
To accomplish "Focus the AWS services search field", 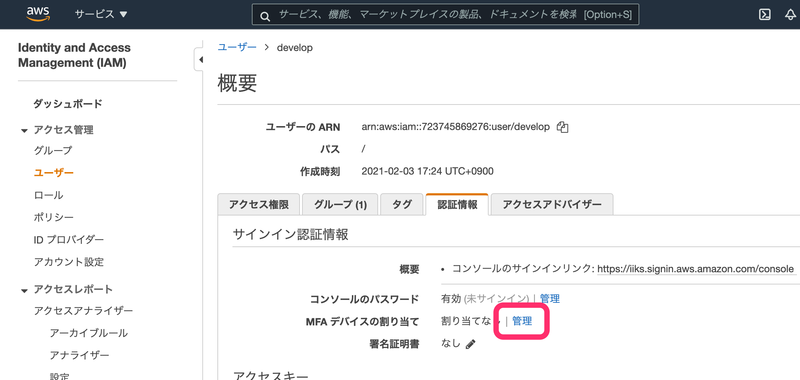I will click(445, 15).
